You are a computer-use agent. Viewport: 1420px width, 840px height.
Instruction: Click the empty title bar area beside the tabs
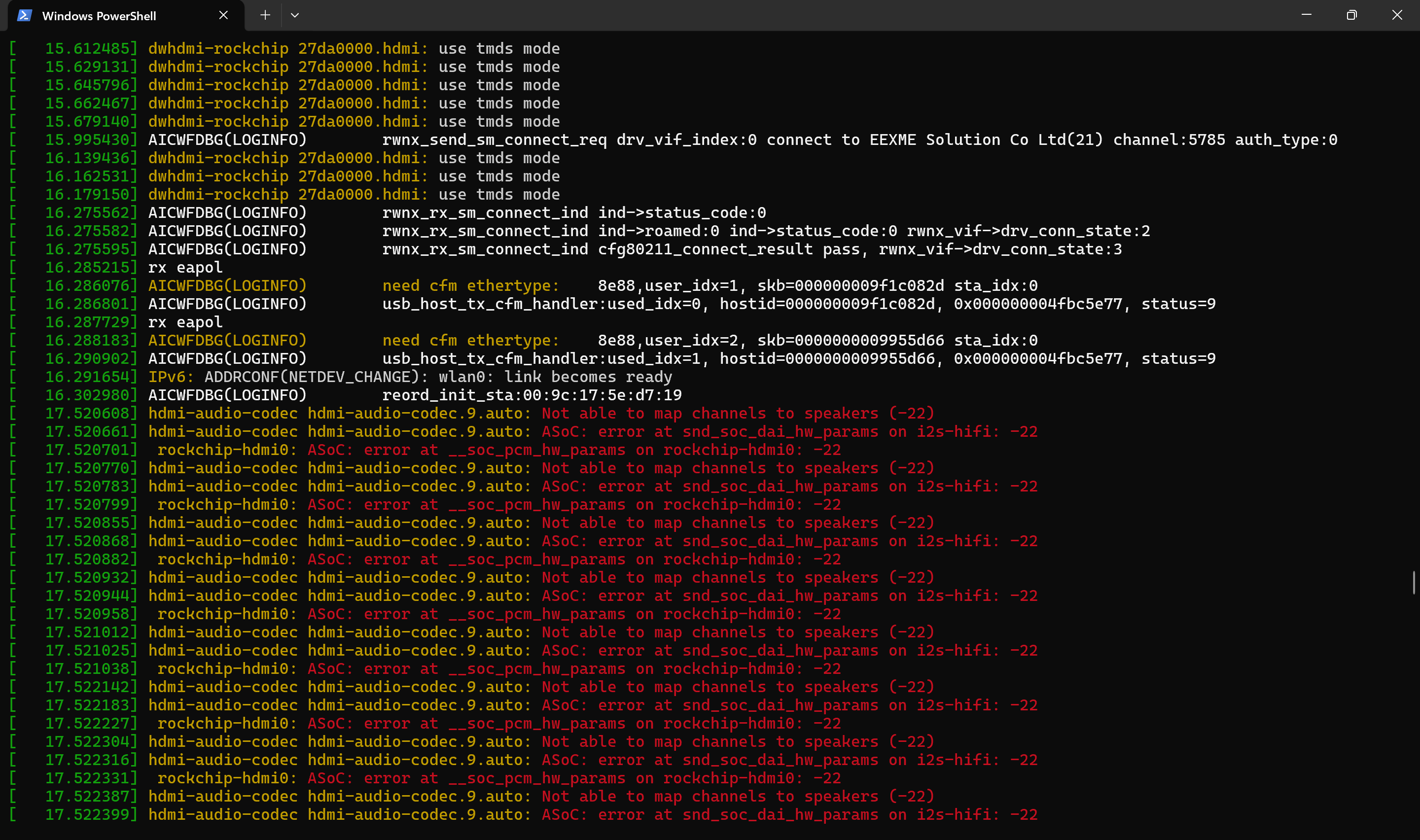pyautogui.click(x=792, y=15)
